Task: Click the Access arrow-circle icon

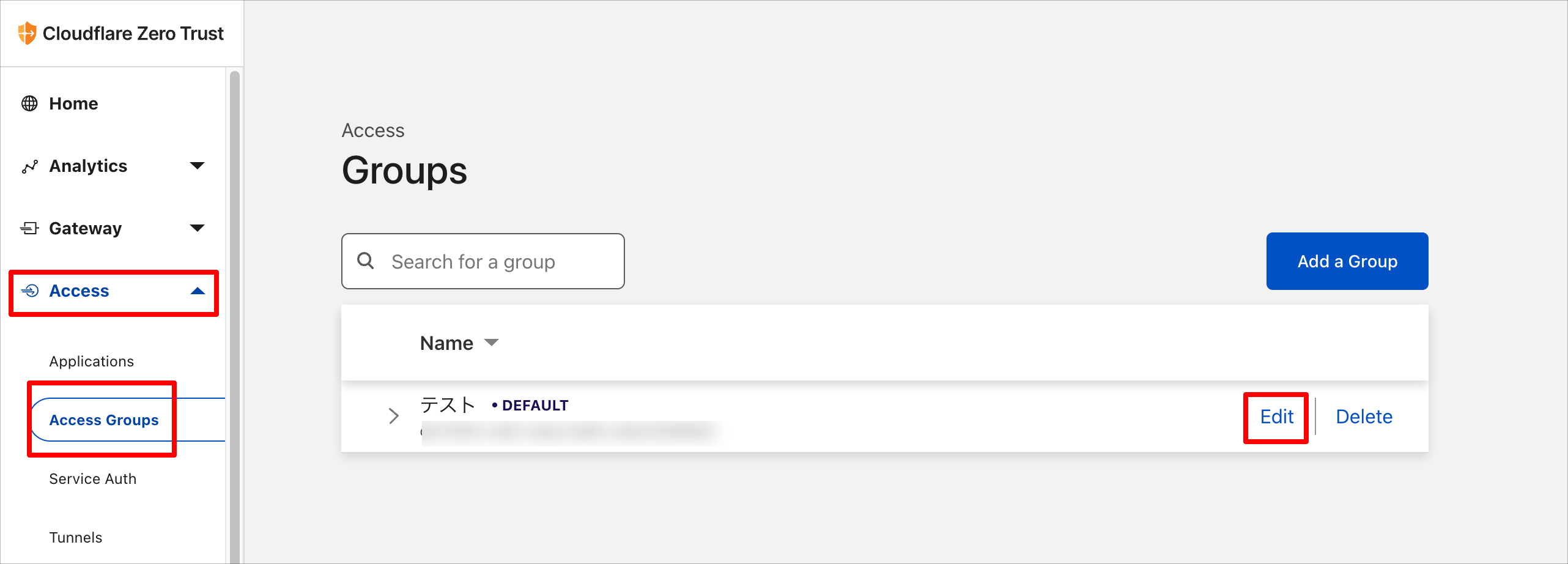Action: [x=30, y=291]
